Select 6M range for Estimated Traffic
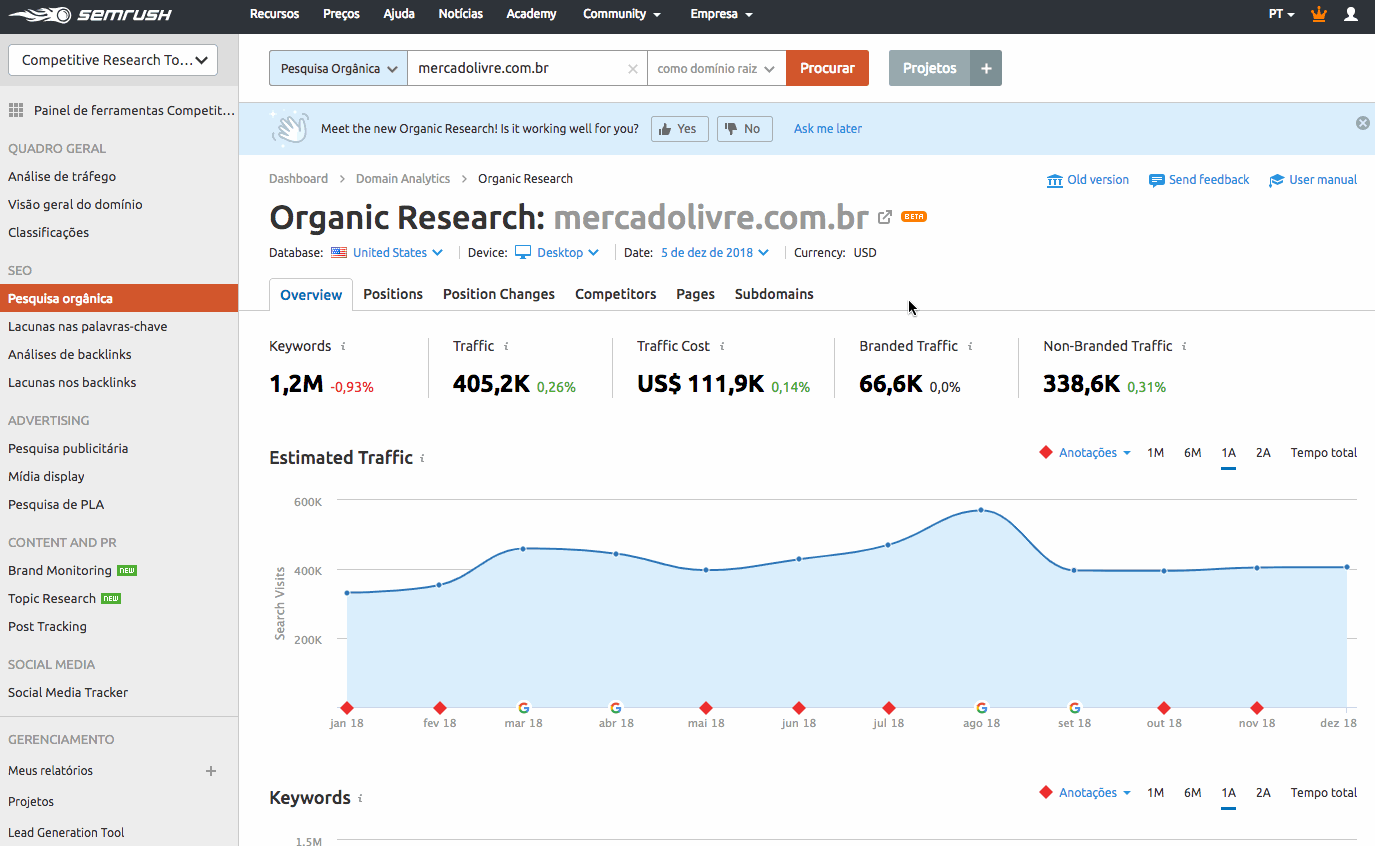The height and width of the screenshot is (846, 1375). tap(1192, 453)
